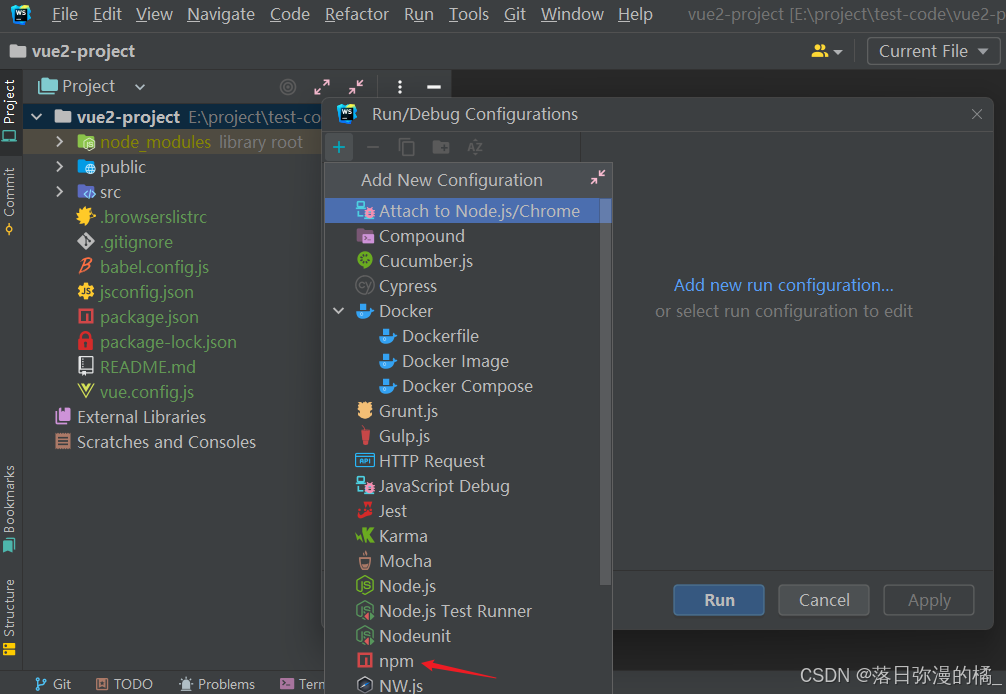Click the Create New Folder icon in the dialog
1006x694 pixels.
tap(441, 148)
